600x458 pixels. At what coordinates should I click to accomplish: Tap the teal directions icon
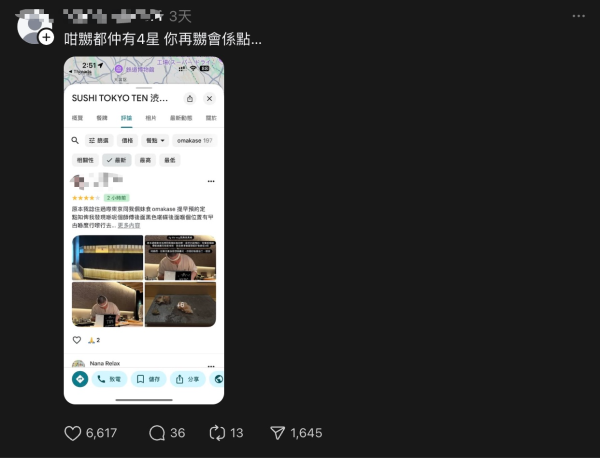point(80,379)
